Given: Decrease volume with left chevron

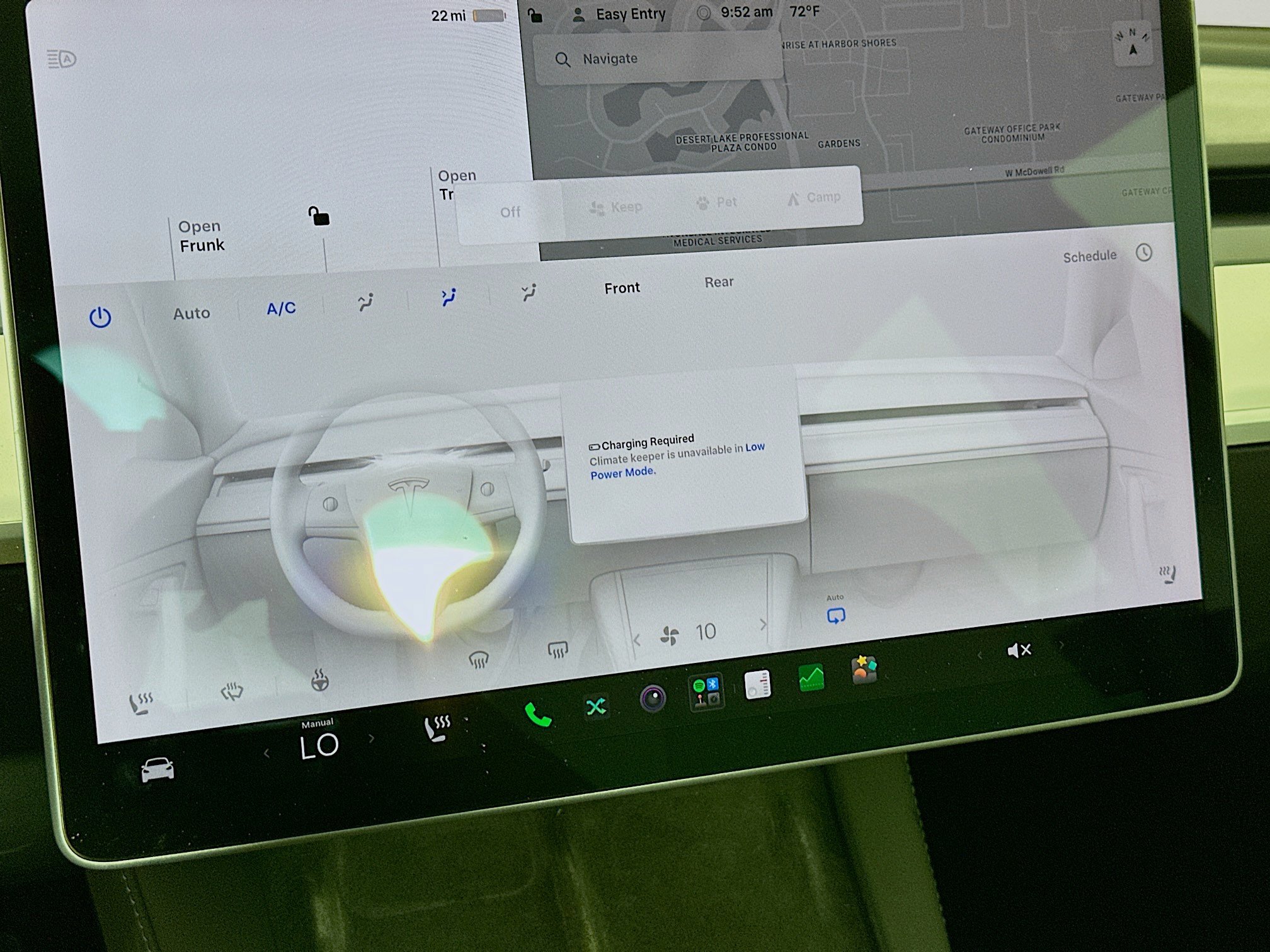Looking at the screenshot, I should point(979,656).
